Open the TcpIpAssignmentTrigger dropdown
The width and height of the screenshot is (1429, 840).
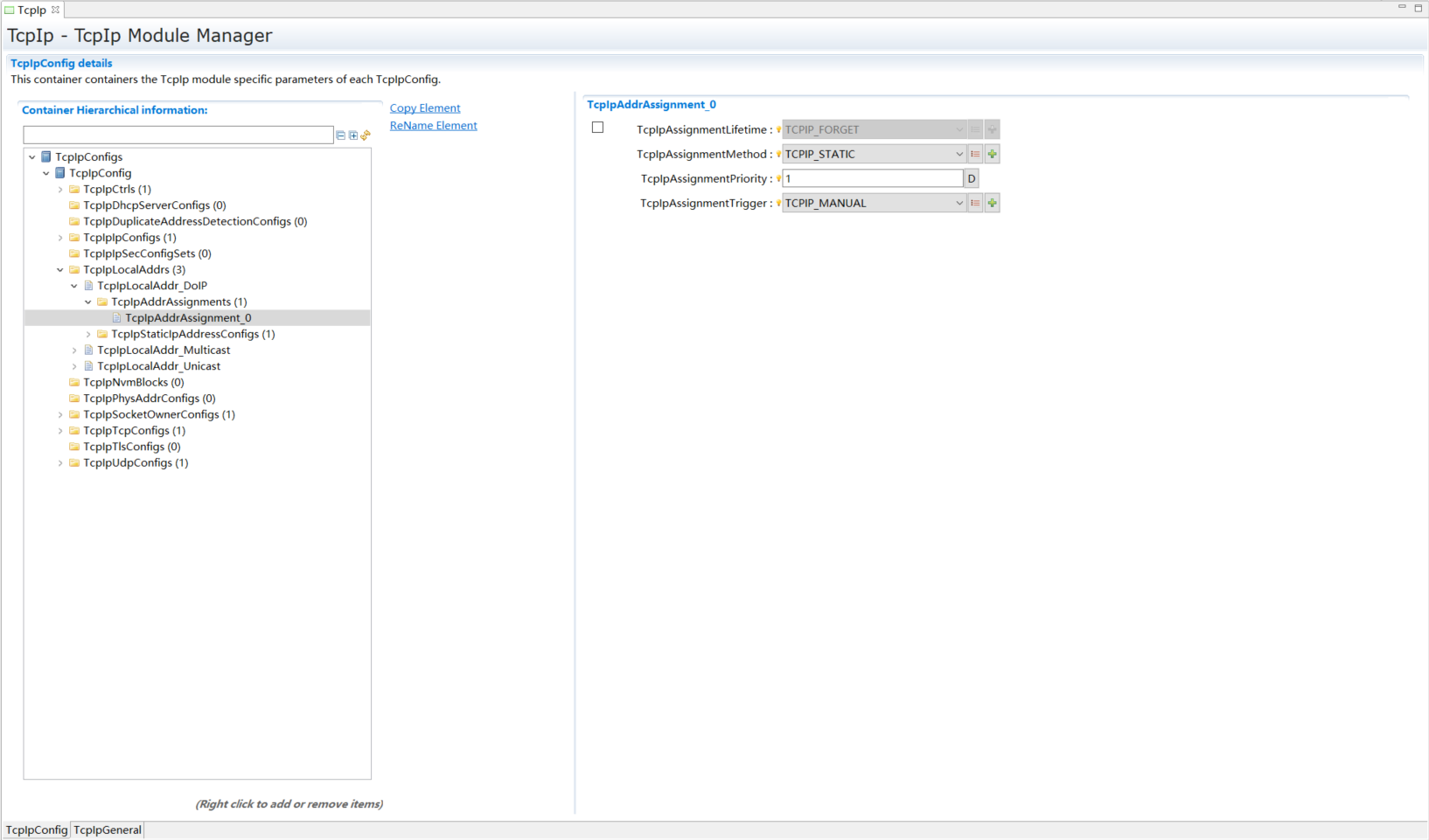[x=958, y=203]
